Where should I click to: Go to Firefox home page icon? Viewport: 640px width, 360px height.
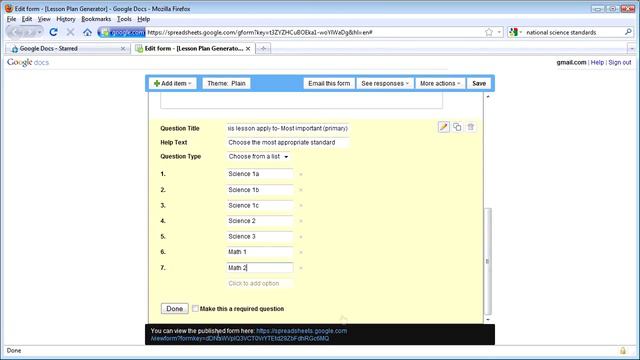point(87,32)
